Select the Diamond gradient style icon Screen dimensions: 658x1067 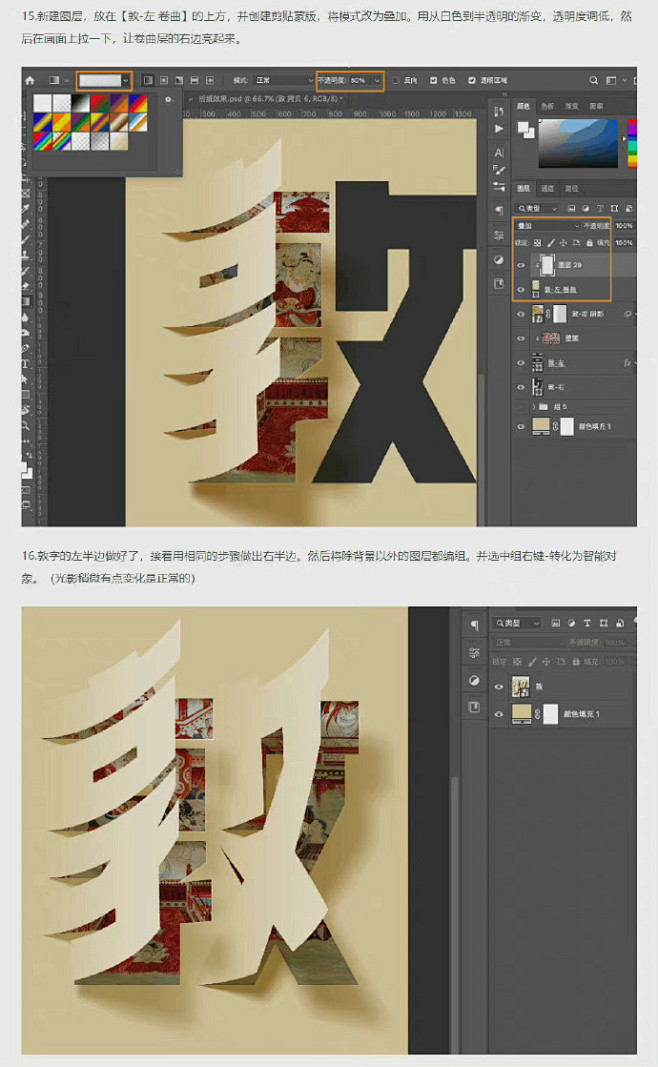tap(210, 80)
